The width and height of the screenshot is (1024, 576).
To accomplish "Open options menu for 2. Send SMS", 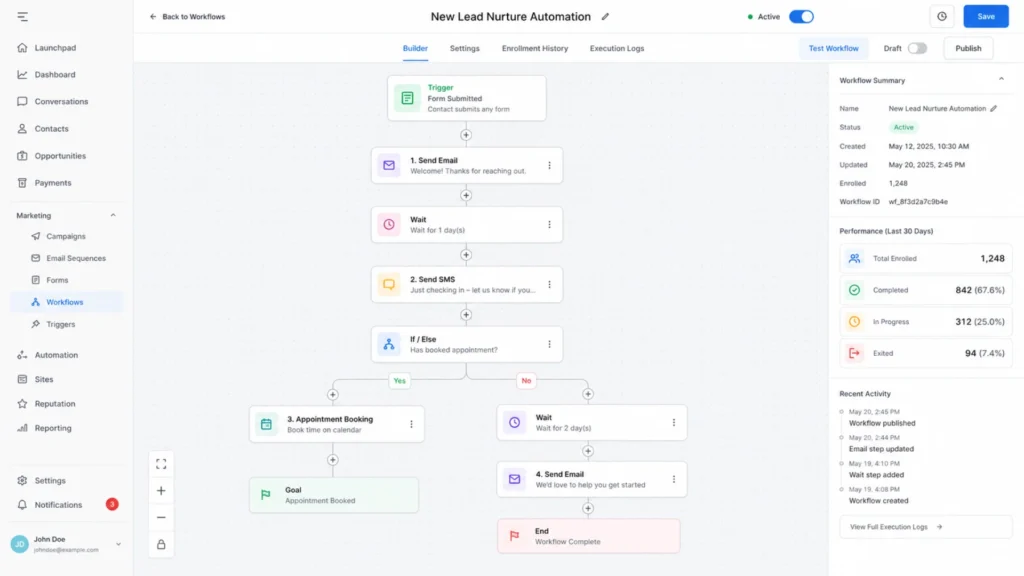I will tap(549, 285).
